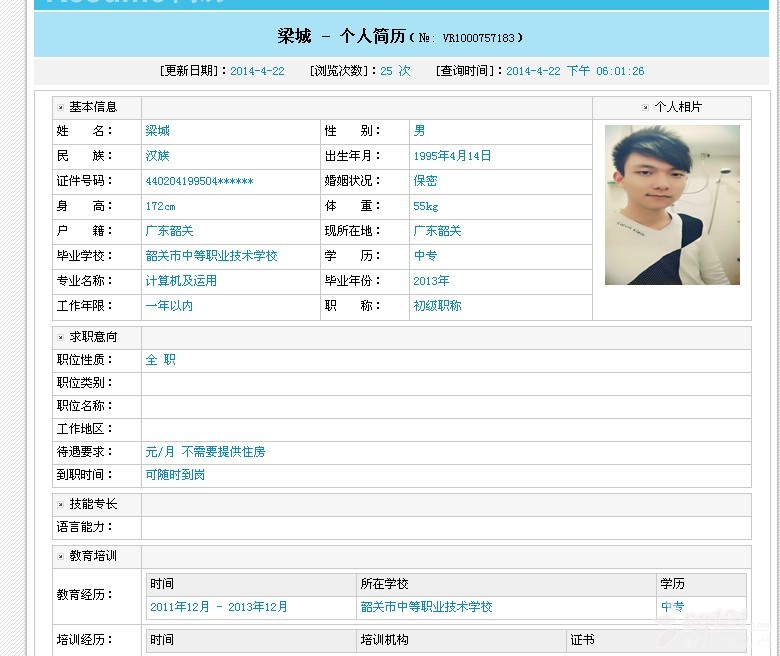This screenshot has height=656, width=780.
Task: Click the graduation school value in basic info
Action: pos(211,256)
